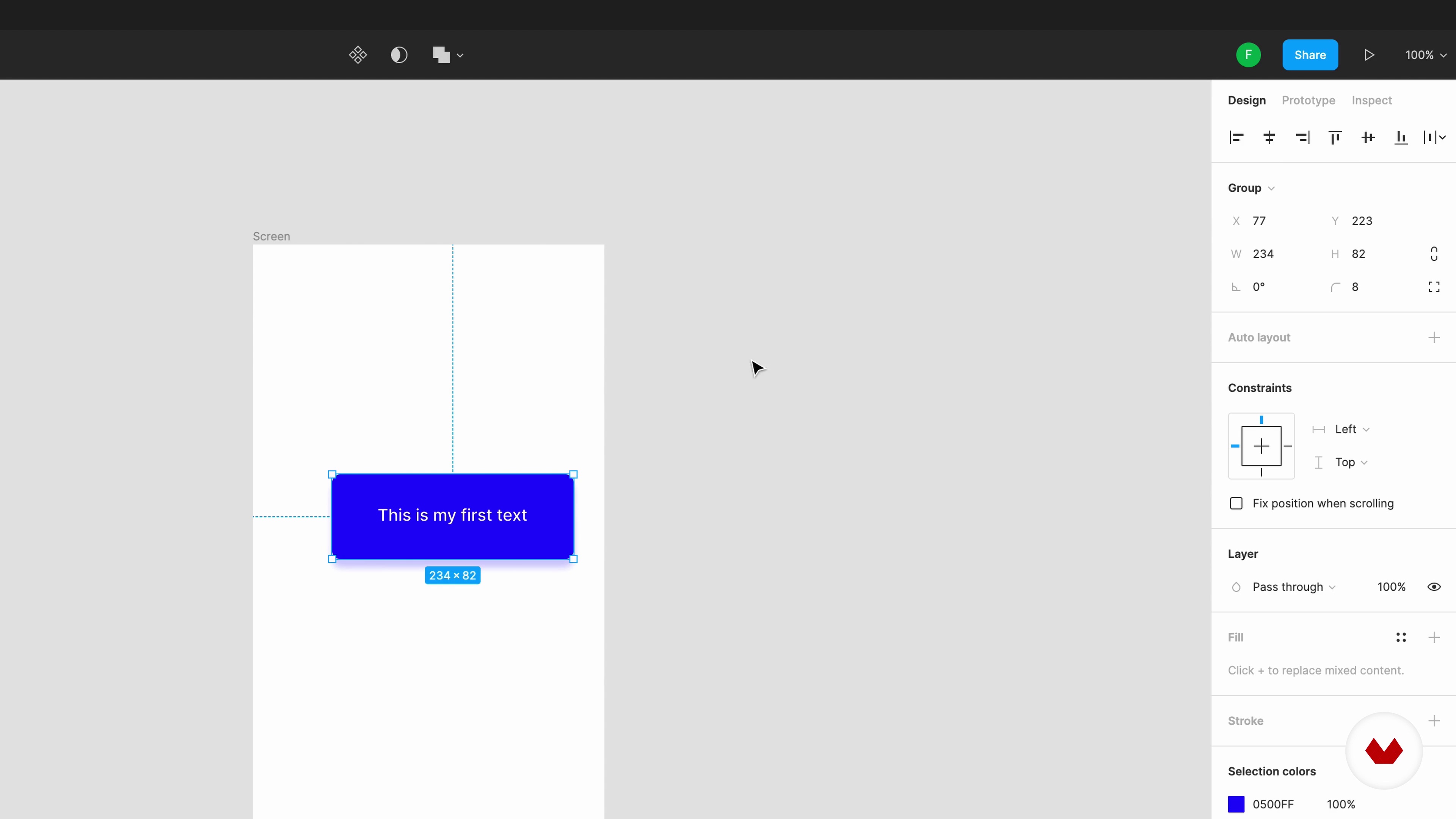
Task: Toggle constrain proportions lock
Action: [x=1434, y=254]
